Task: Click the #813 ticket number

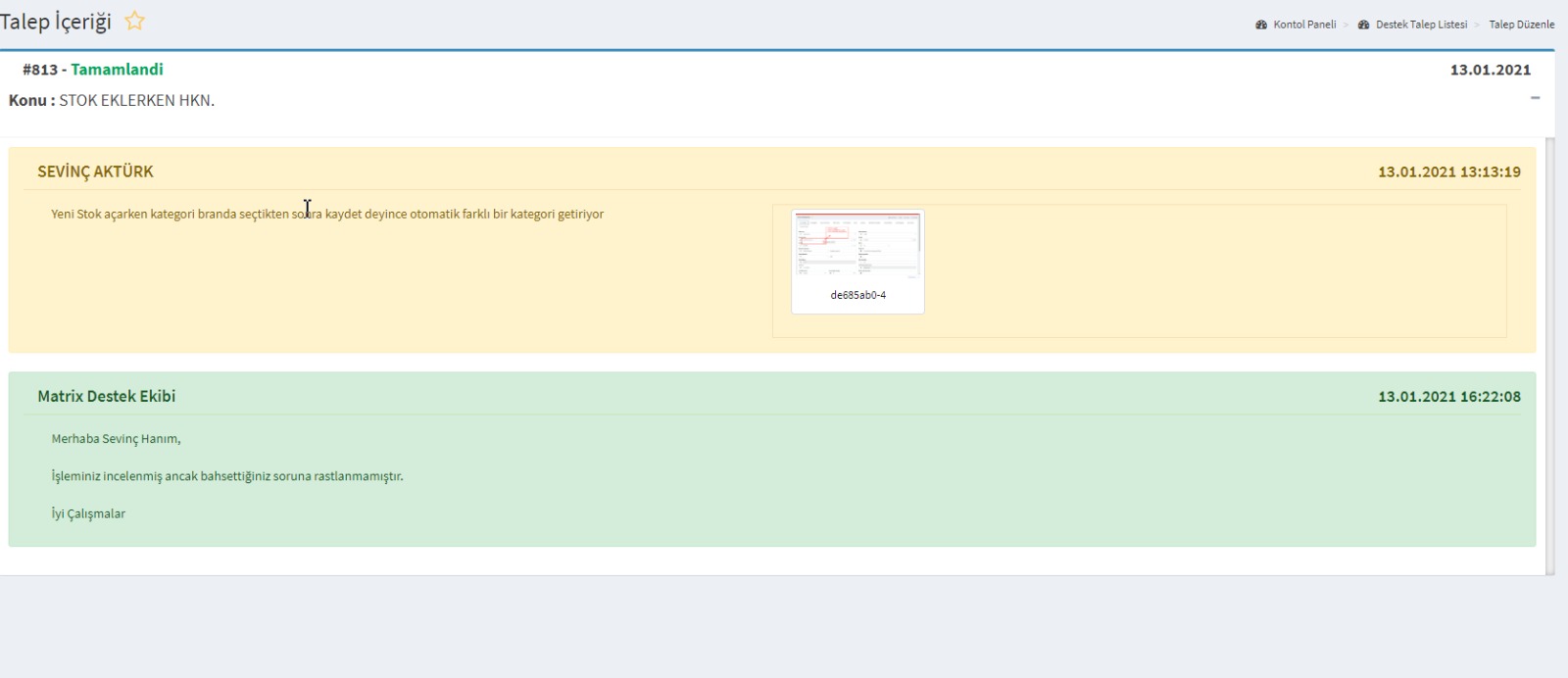Action: tap(39, 70)
